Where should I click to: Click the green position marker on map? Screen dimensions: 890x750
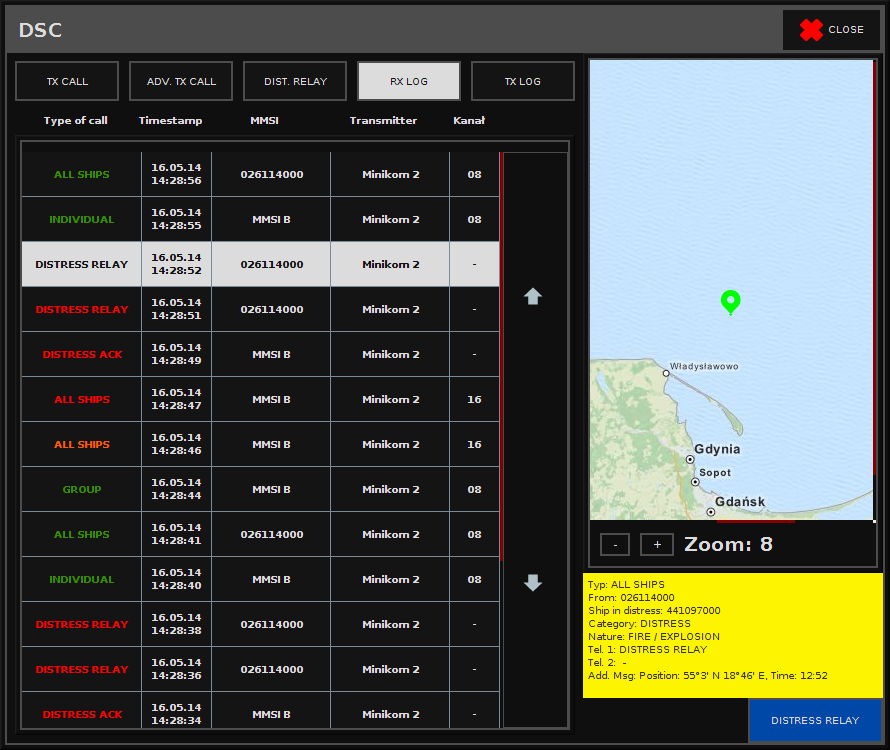tap(731, 302)
